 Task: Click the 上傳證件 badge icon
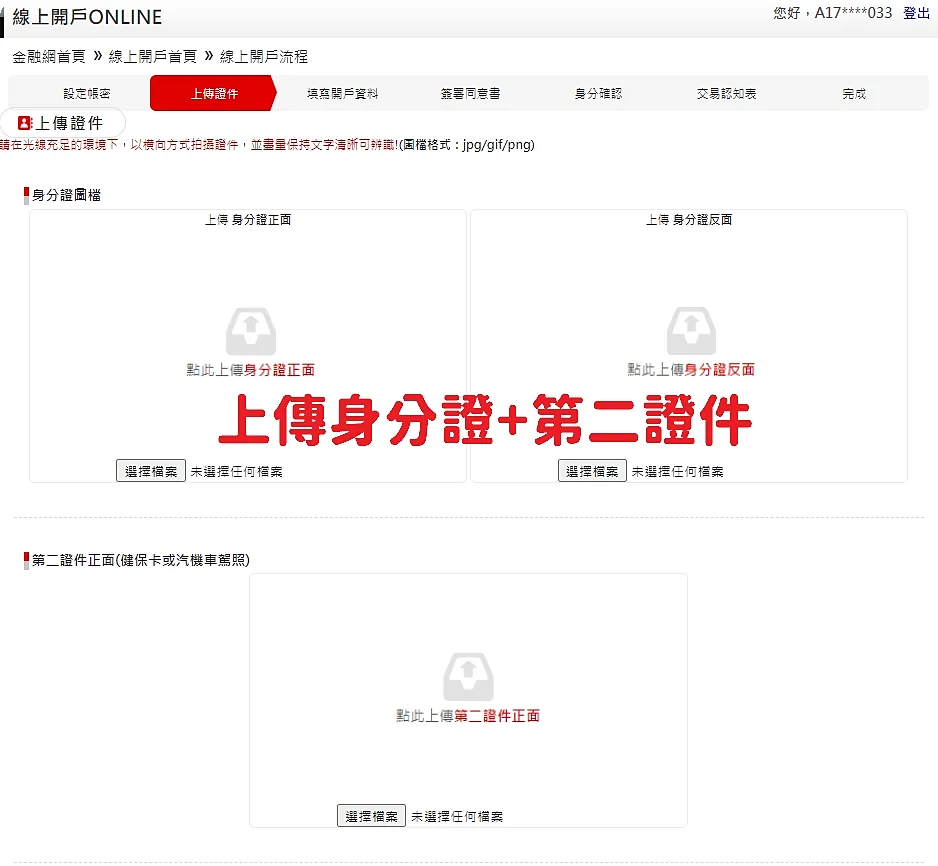click(x=26, y=121)
